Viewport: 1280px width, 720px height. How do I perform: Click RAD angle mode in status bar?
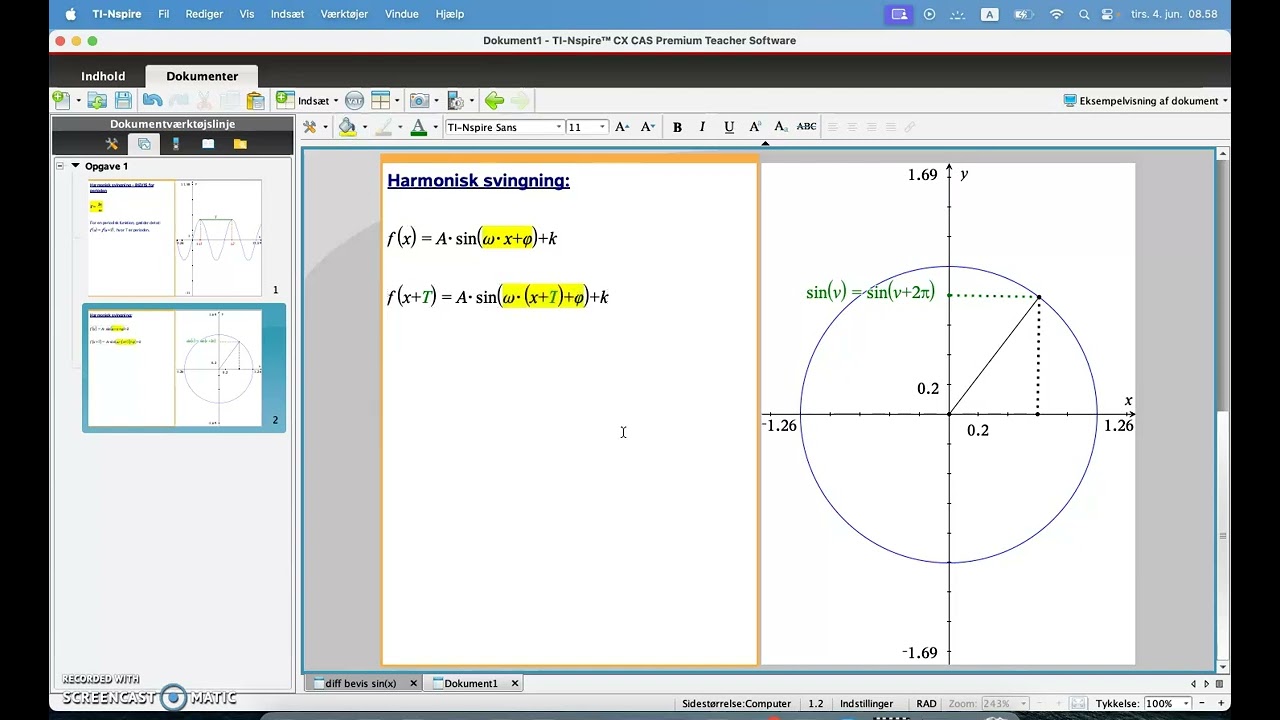coord(926,704)
